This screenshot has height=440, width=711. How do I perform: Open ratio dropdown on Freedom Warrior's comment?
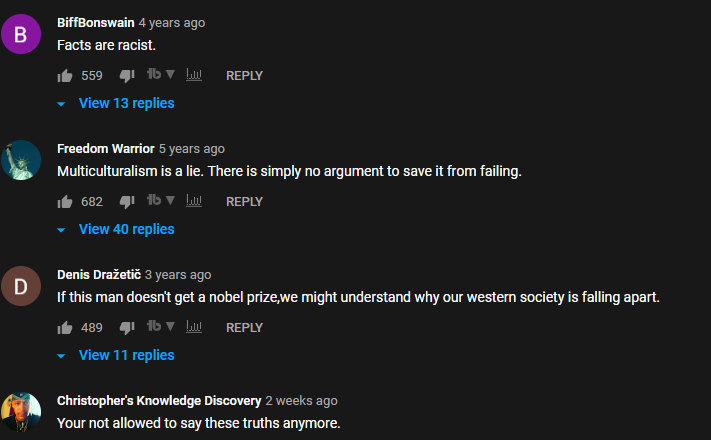click(161, 200)
